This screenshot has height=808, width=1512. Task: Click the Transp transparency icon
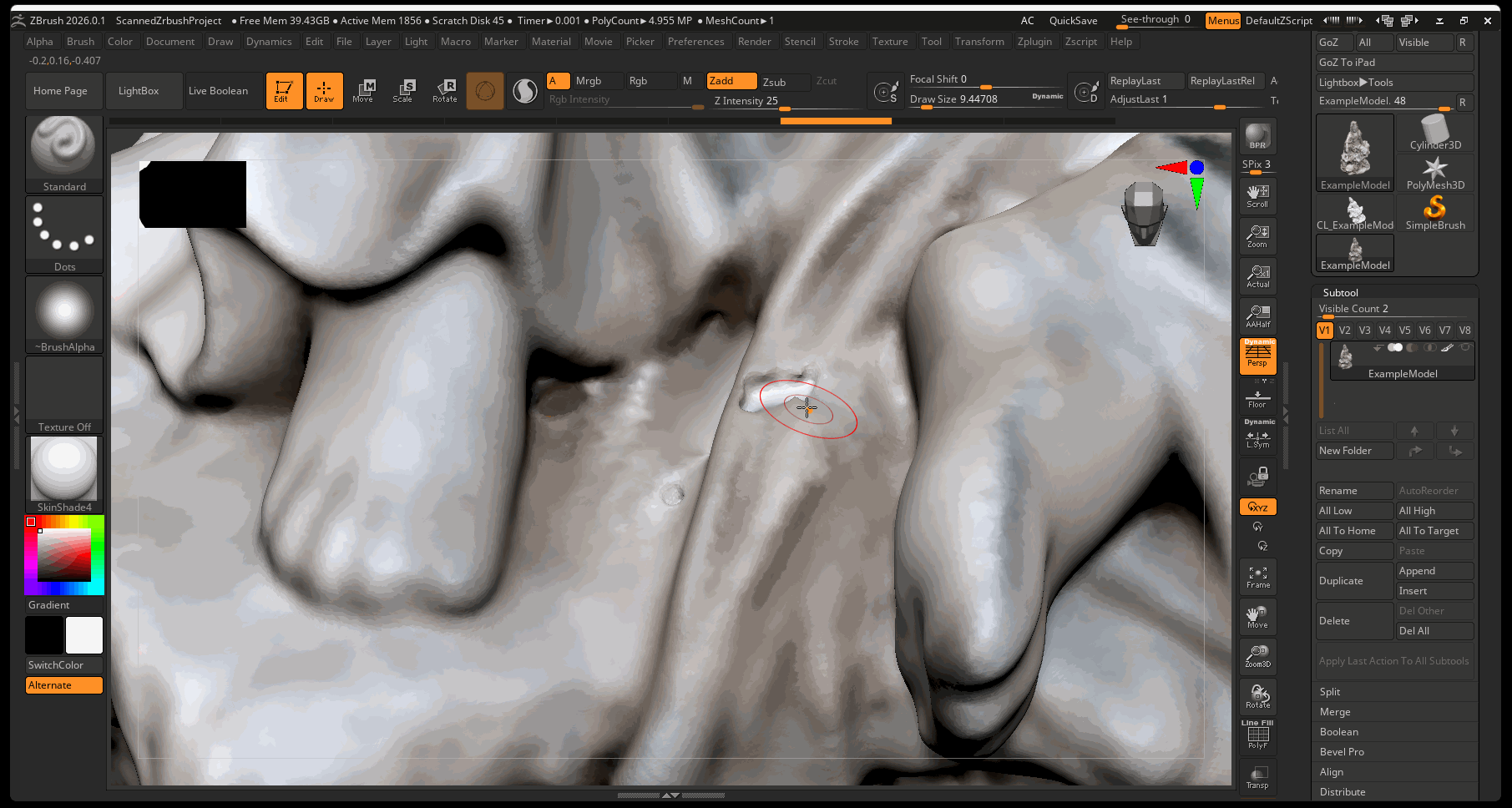point(1257,777)
